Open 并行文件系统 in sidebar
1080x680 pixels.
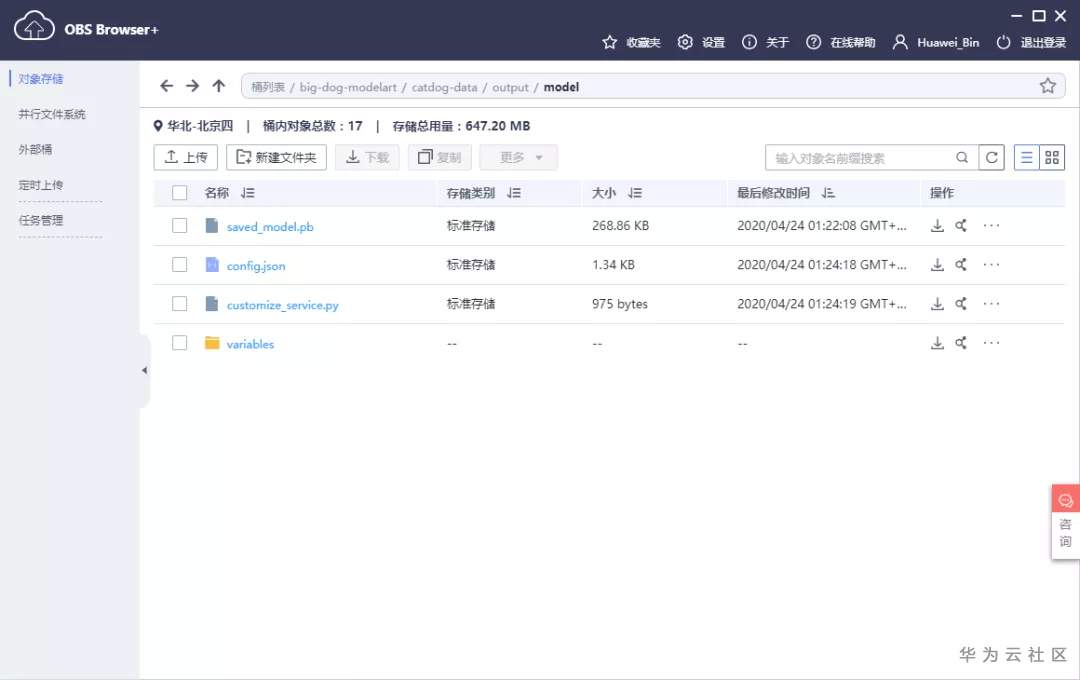pos(52,114)
